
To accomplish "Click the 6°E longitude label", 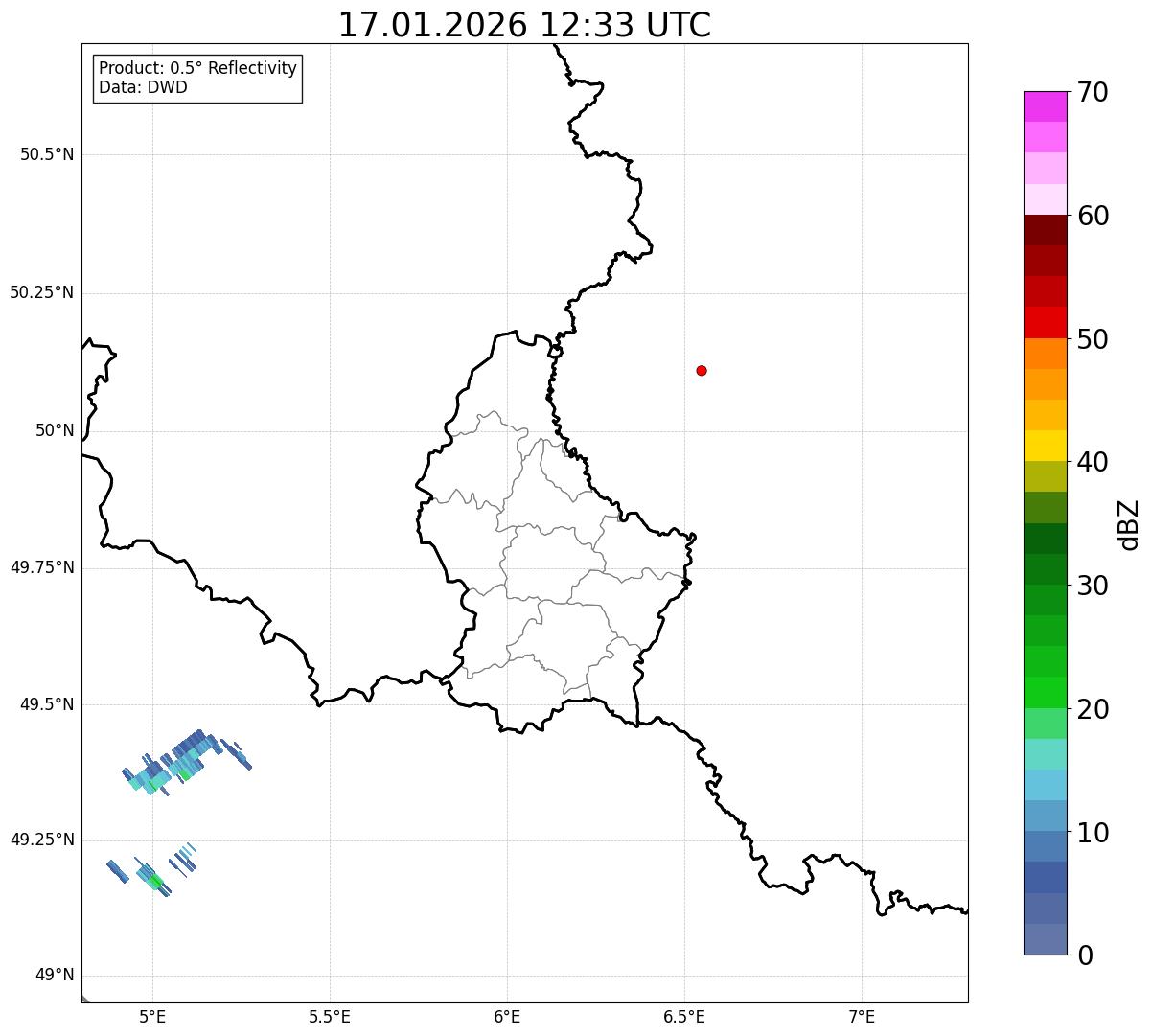I will [507, 1016].
